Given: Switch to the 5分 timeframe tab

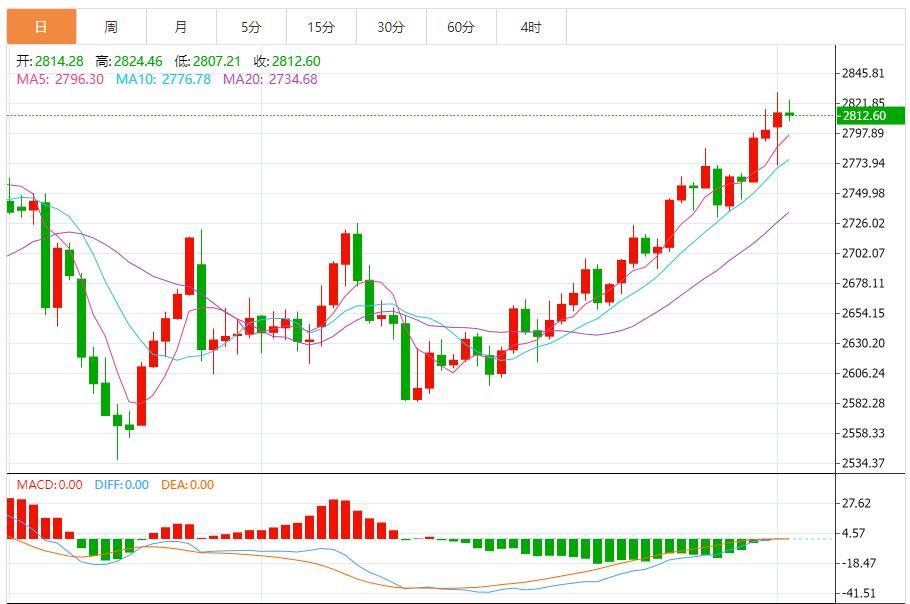Looking at the screenshot, I should [x=251, y=27].
